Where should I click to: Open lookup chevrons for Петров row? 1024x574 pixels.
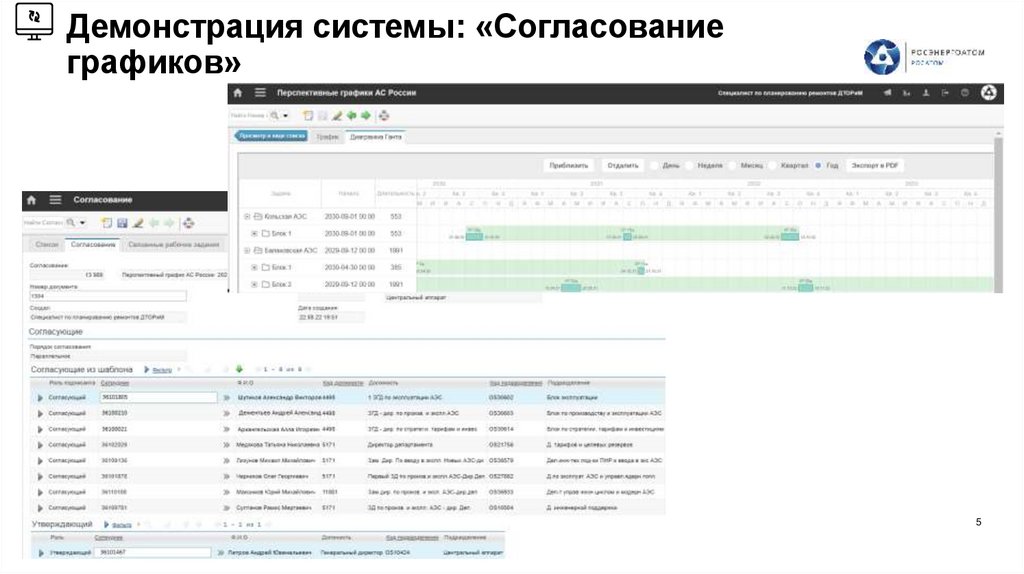pyautogui.click(x=221, y=552)
